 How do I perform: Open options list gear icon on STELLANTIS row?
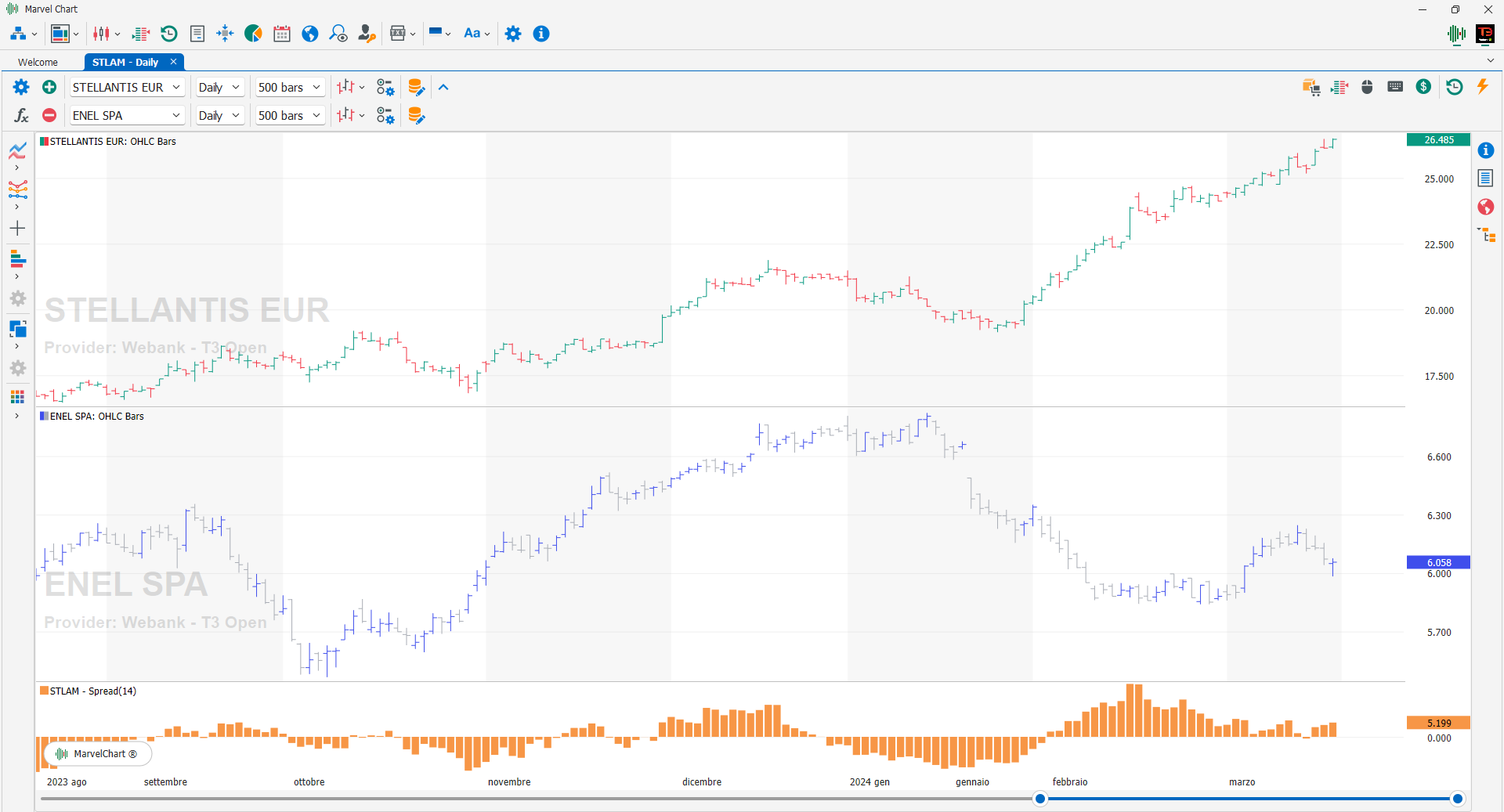(385, 87)
